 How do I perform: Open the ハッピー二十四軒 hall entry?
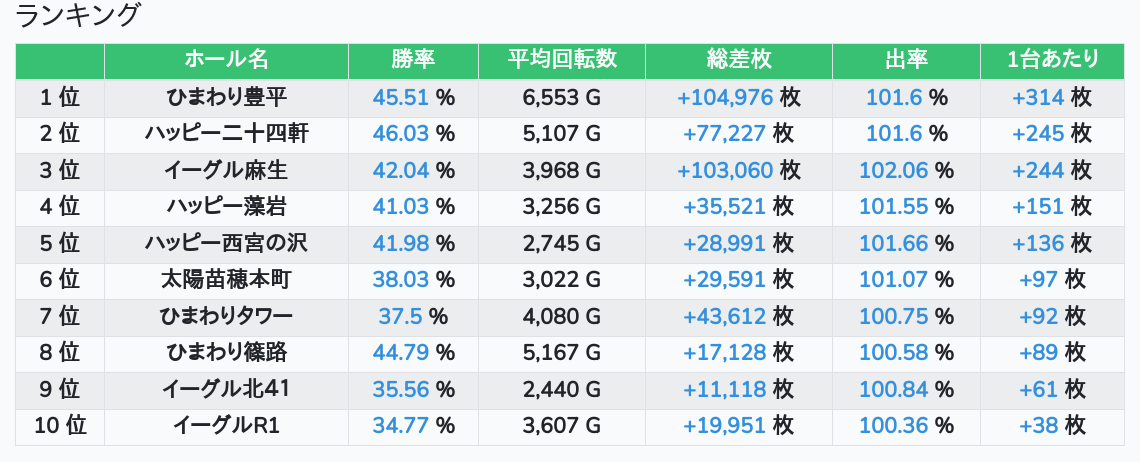point(226,134)
